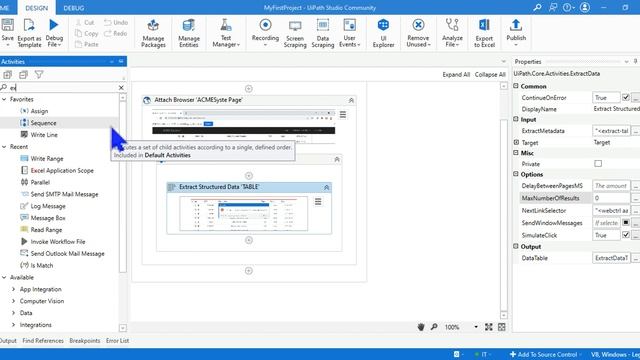Expand all activities tree icon

(8, 74)
